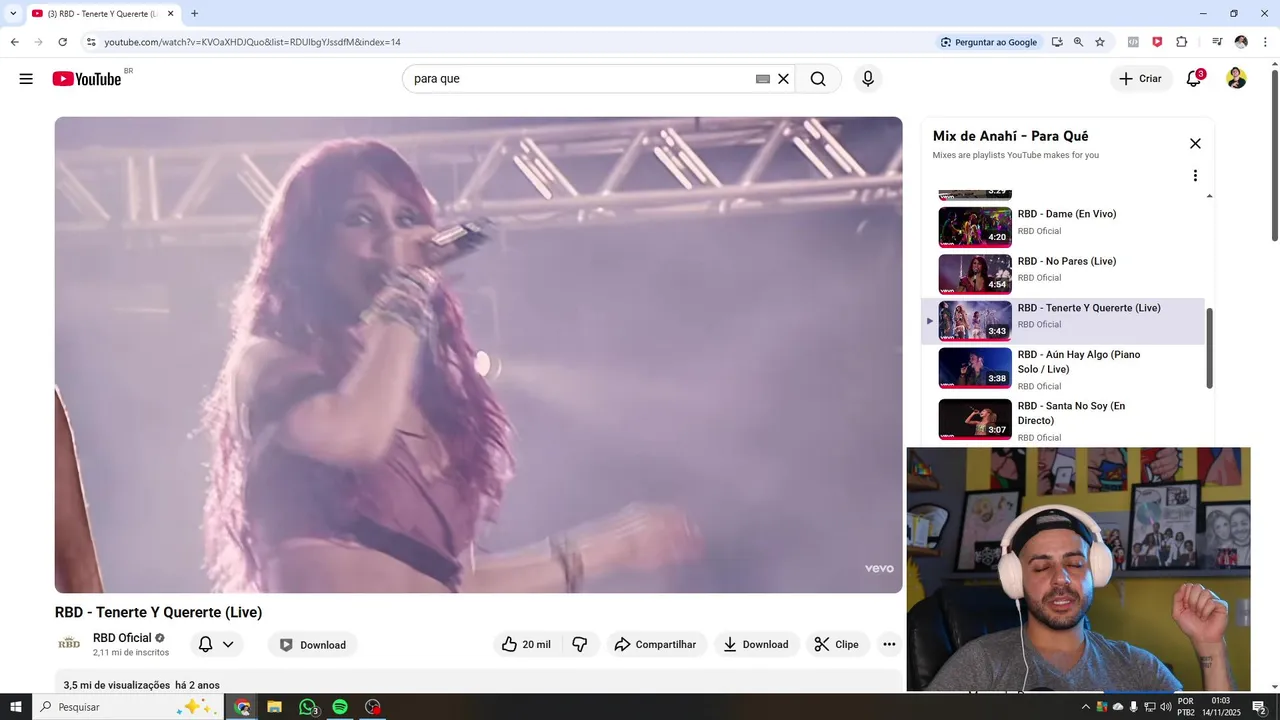Open the RBD channel avatar
Viewport: 1280px width, 720px height.
69,644
